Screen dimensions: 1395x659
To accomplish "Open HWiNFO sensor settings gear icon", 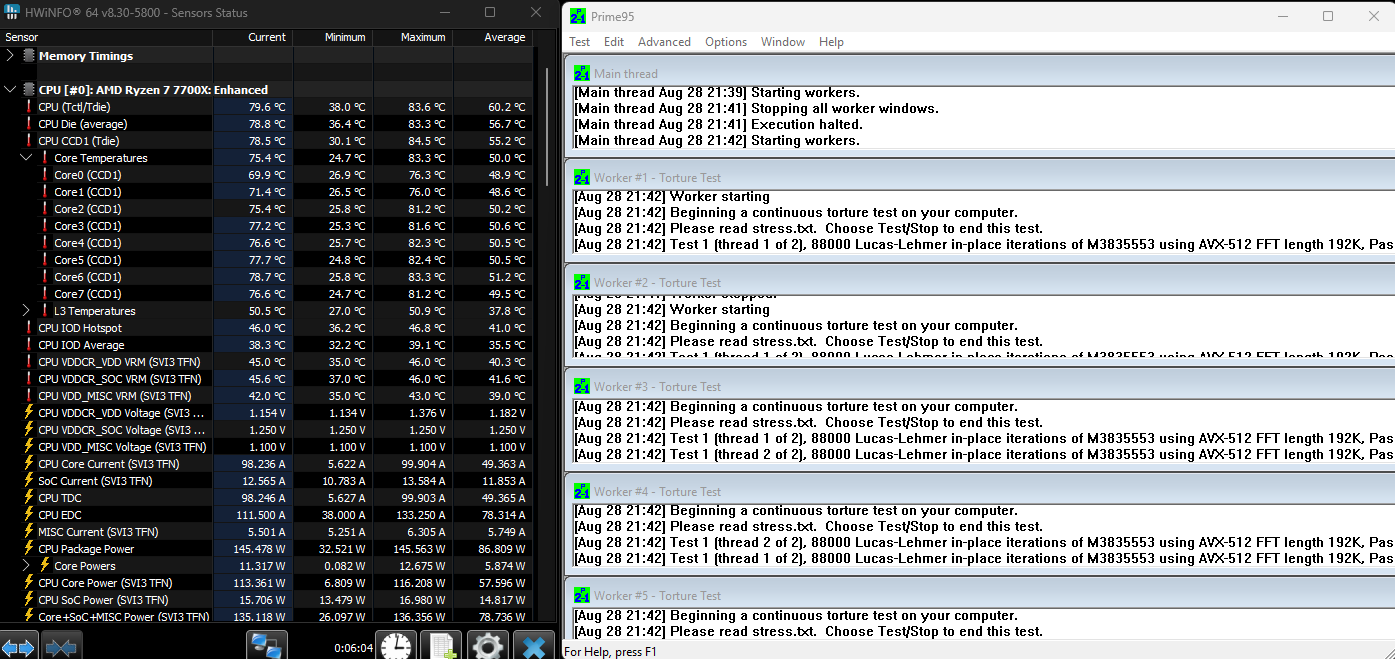I will pyautogui.click(x=487, y=646).
